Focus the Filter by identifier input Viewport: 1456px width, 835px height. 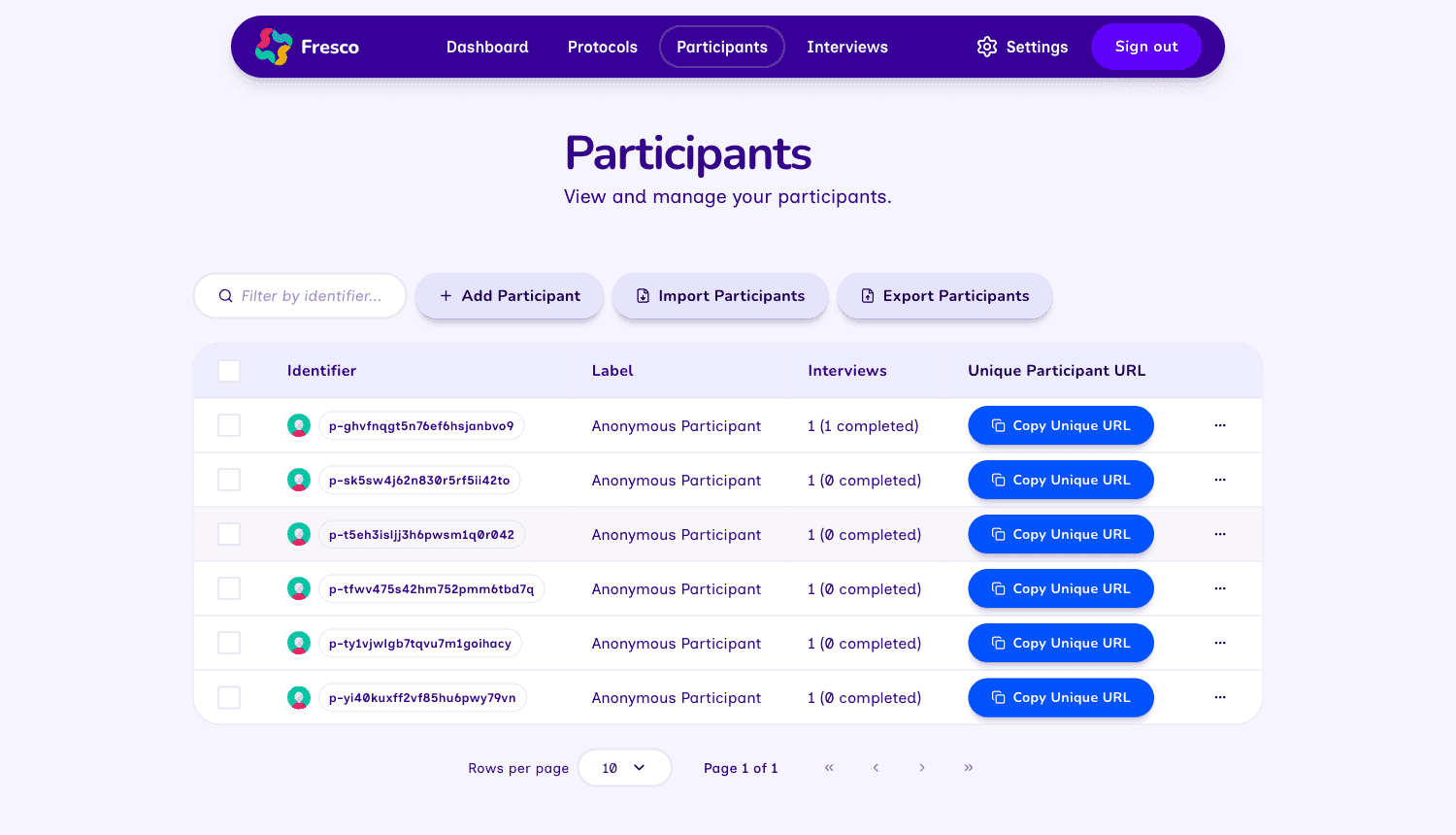(300, 295)
